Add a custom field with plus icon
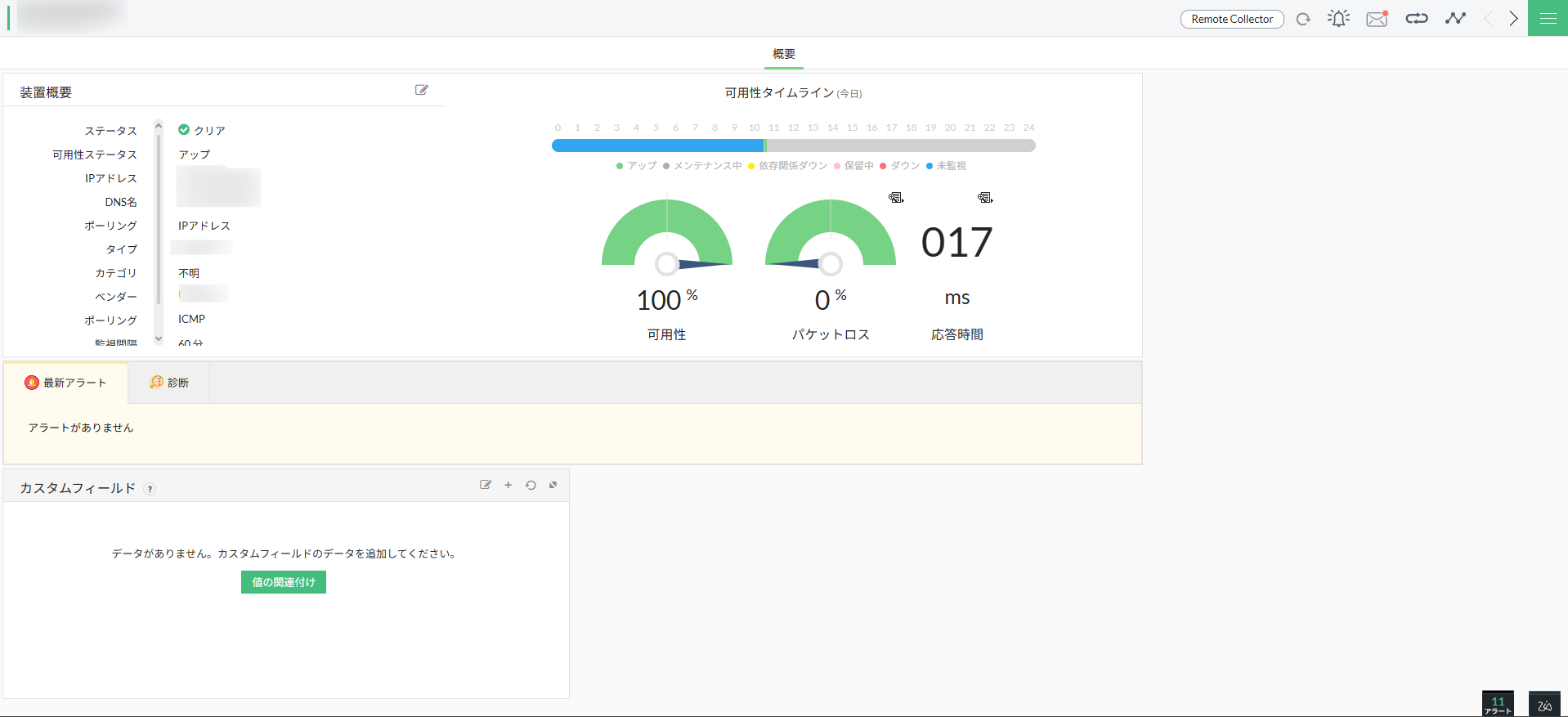1568x717 pixels. coord(508,485)
